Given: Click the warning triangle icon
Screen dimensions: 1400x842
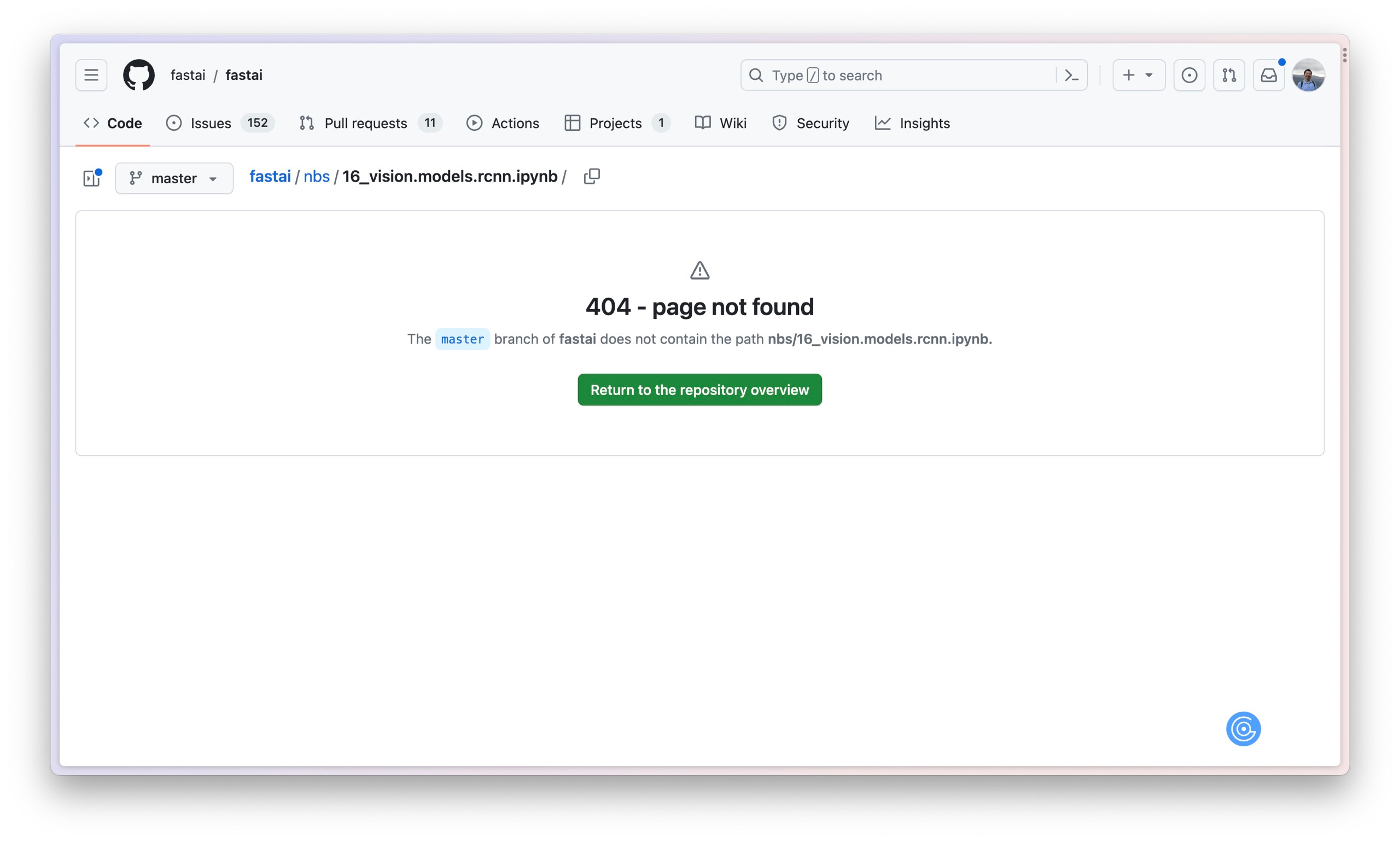Looking at the screenshot, I should click(x=699, y=270).
